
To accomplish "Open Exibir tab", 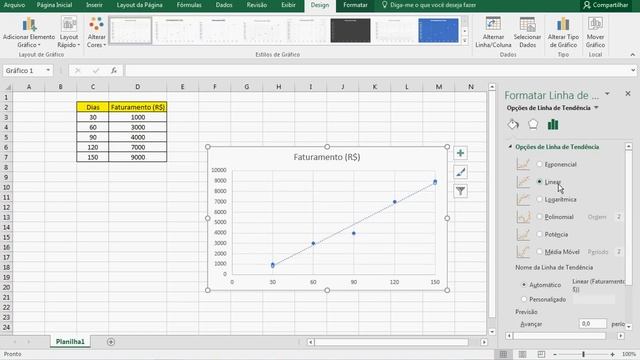I will (x=288, y=5).
